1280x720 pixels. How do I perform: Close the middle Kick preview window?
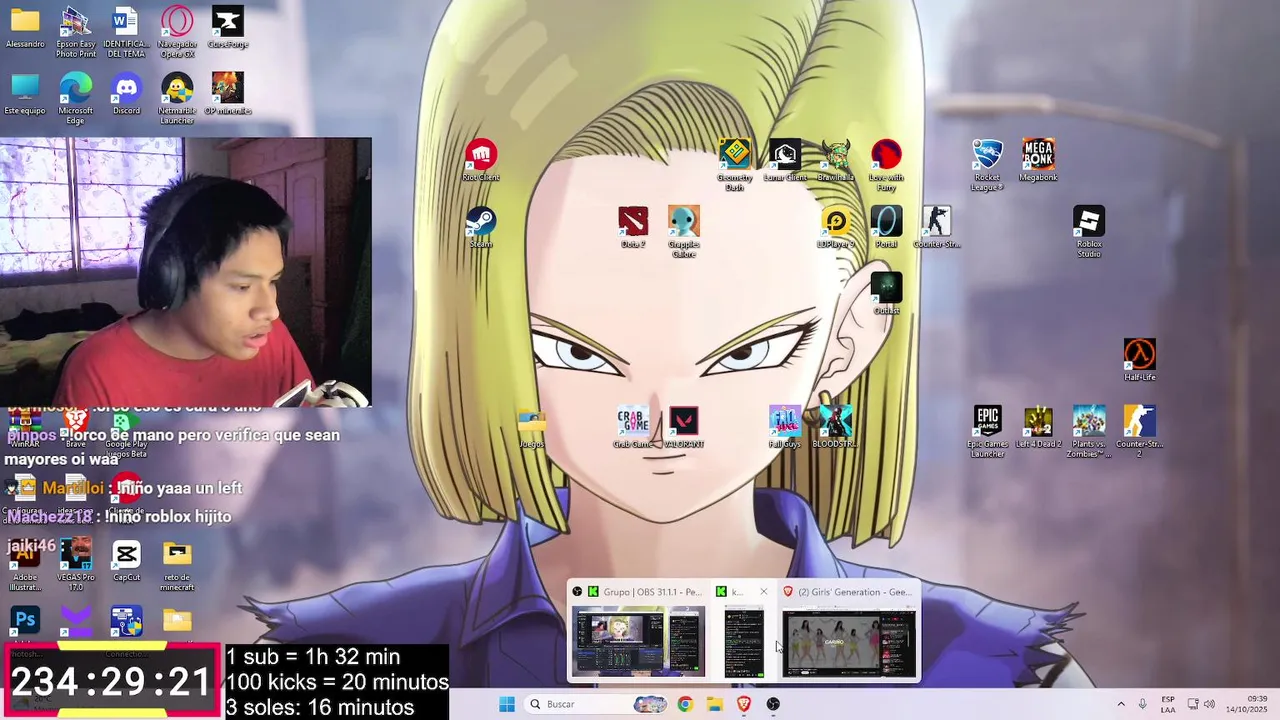pos(764,592)
